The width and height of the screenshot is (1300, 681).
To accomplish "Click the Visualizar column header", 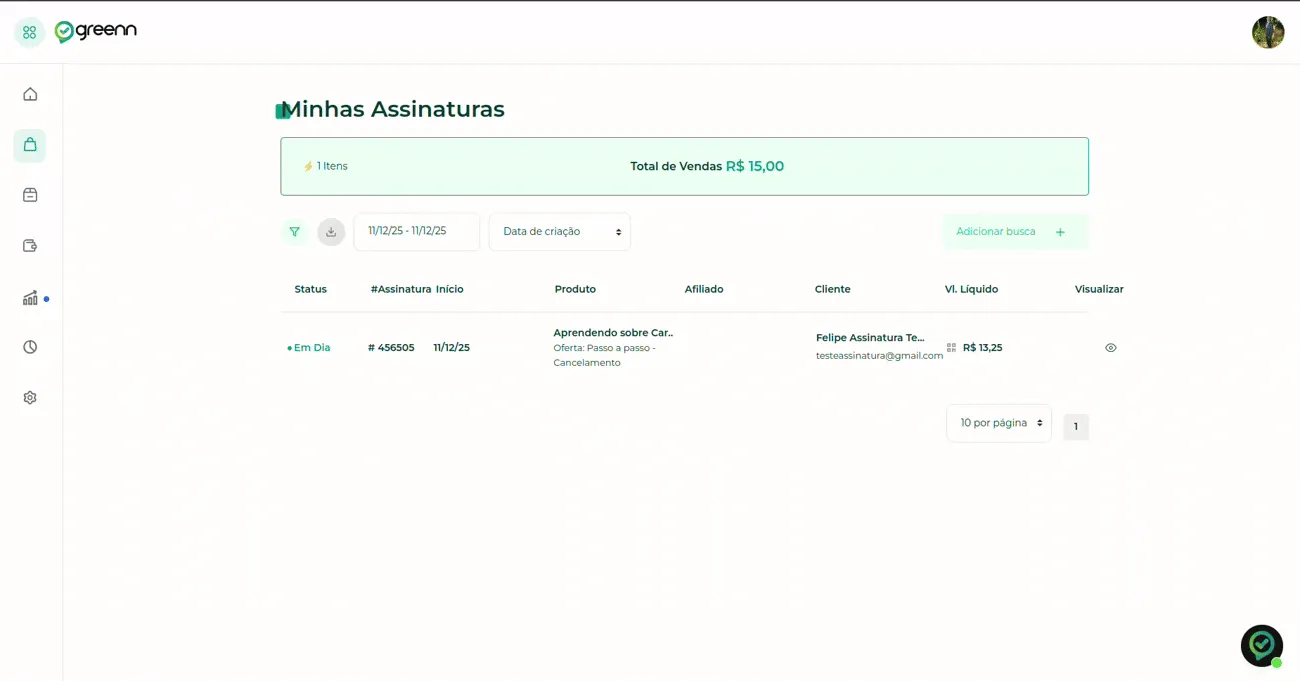I will (x=1099, y=289).
